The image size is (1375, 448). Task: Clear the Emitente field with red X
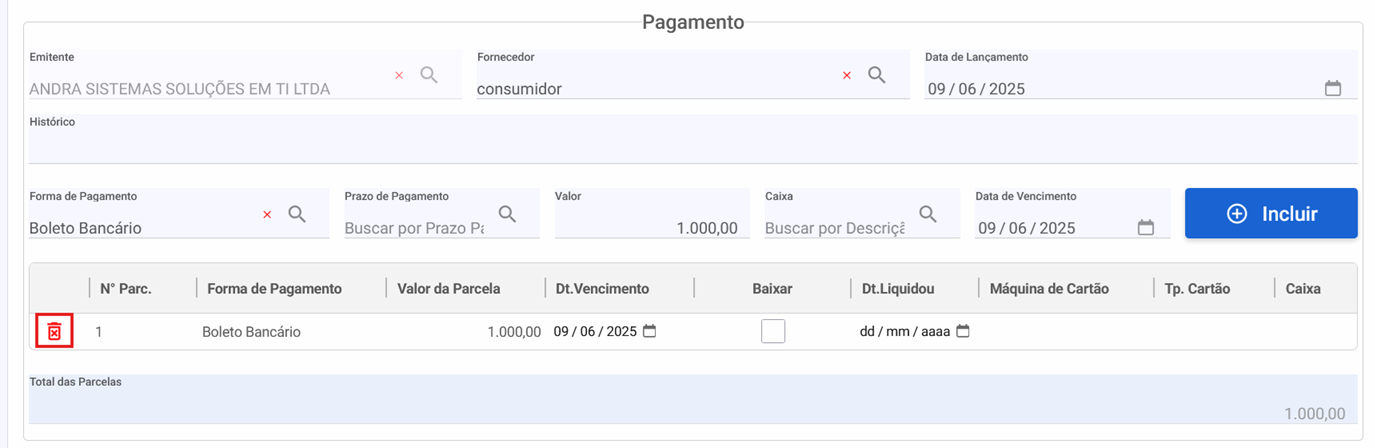coord(399,75)
